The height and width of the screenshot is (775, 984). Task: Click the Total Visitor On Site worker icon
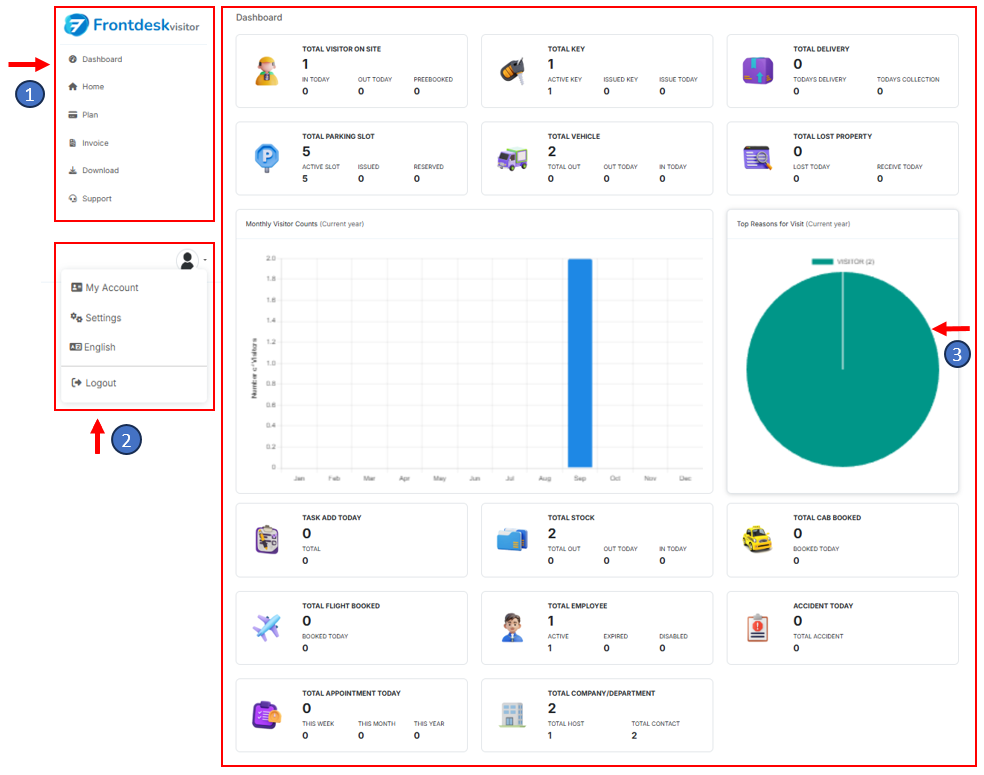pyautogui.click(x=267, y=71)
